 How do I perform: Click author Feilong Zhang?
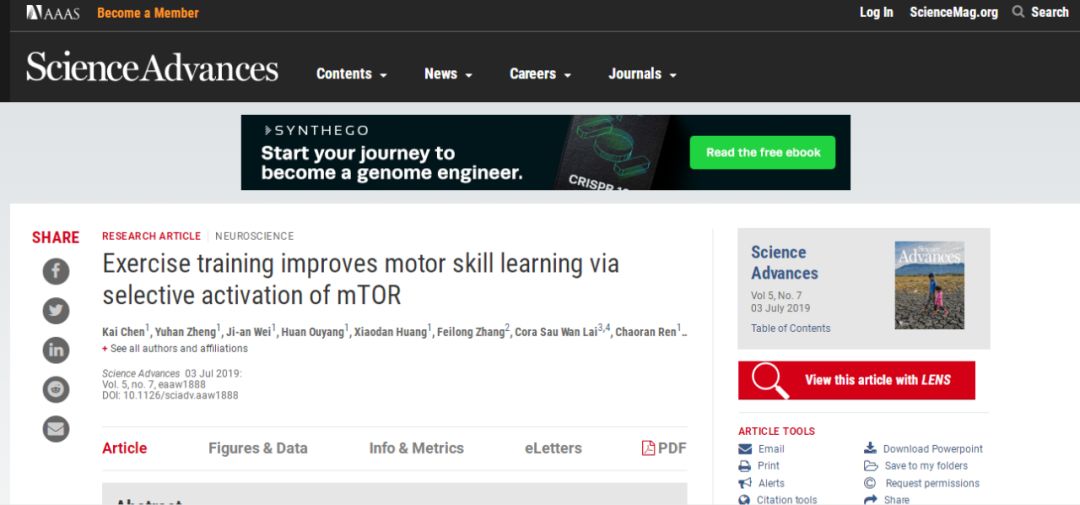471,332
